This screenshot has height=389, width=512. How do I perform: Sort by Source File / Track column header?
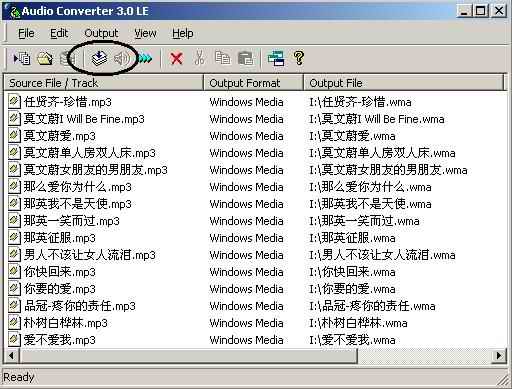tap(104, 83)
